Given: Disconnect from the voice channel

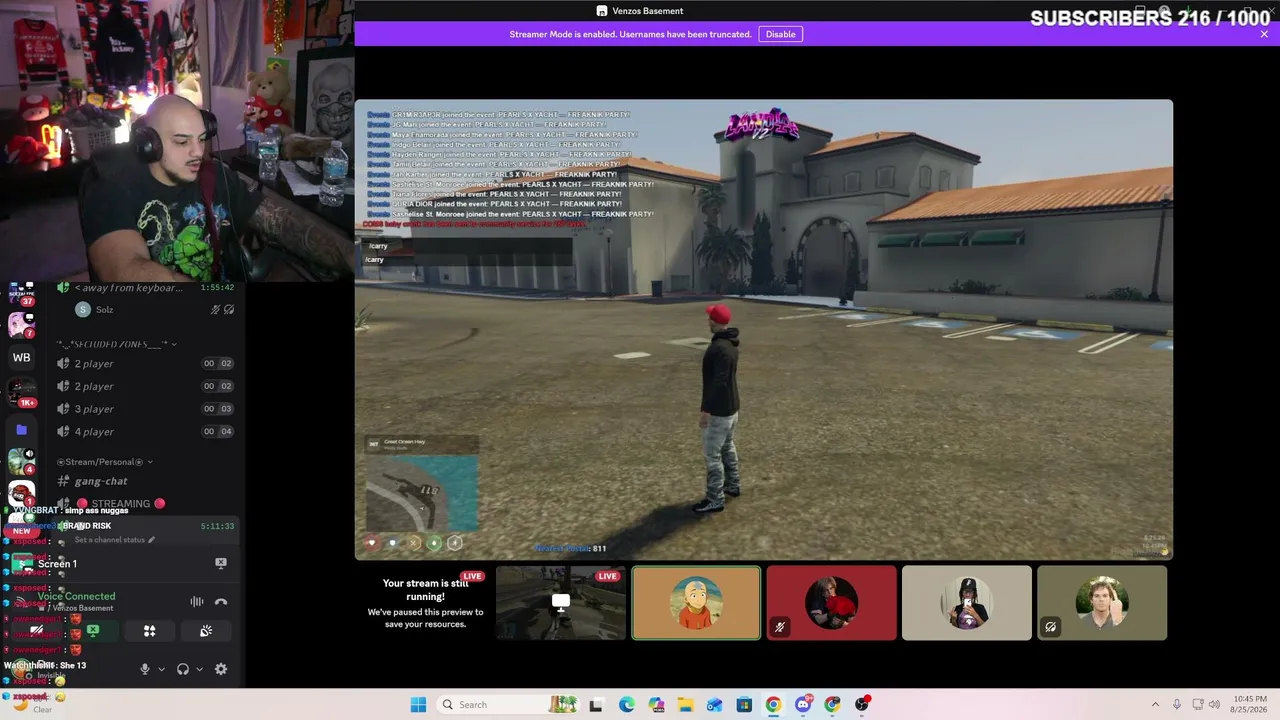Looking at the screenshot, I should [x=221, y=602].
